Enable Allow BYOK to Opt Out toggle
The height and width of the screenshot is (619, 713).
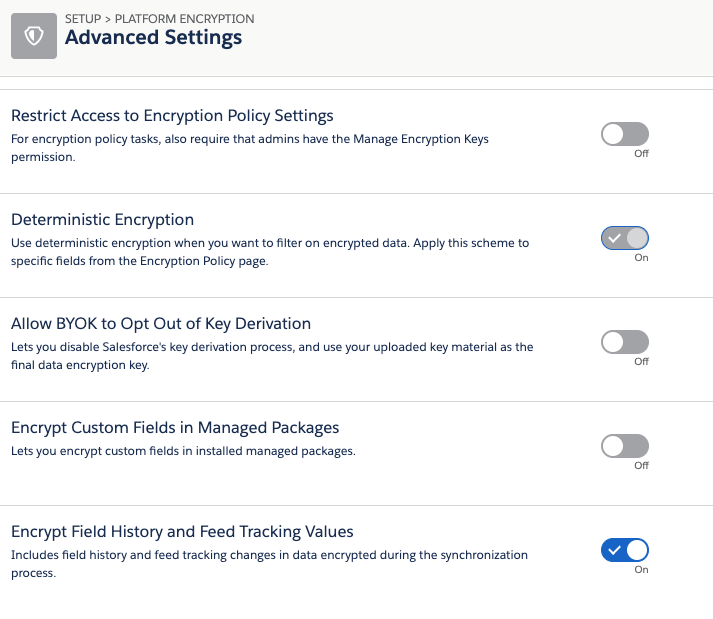tap(625, 342)
